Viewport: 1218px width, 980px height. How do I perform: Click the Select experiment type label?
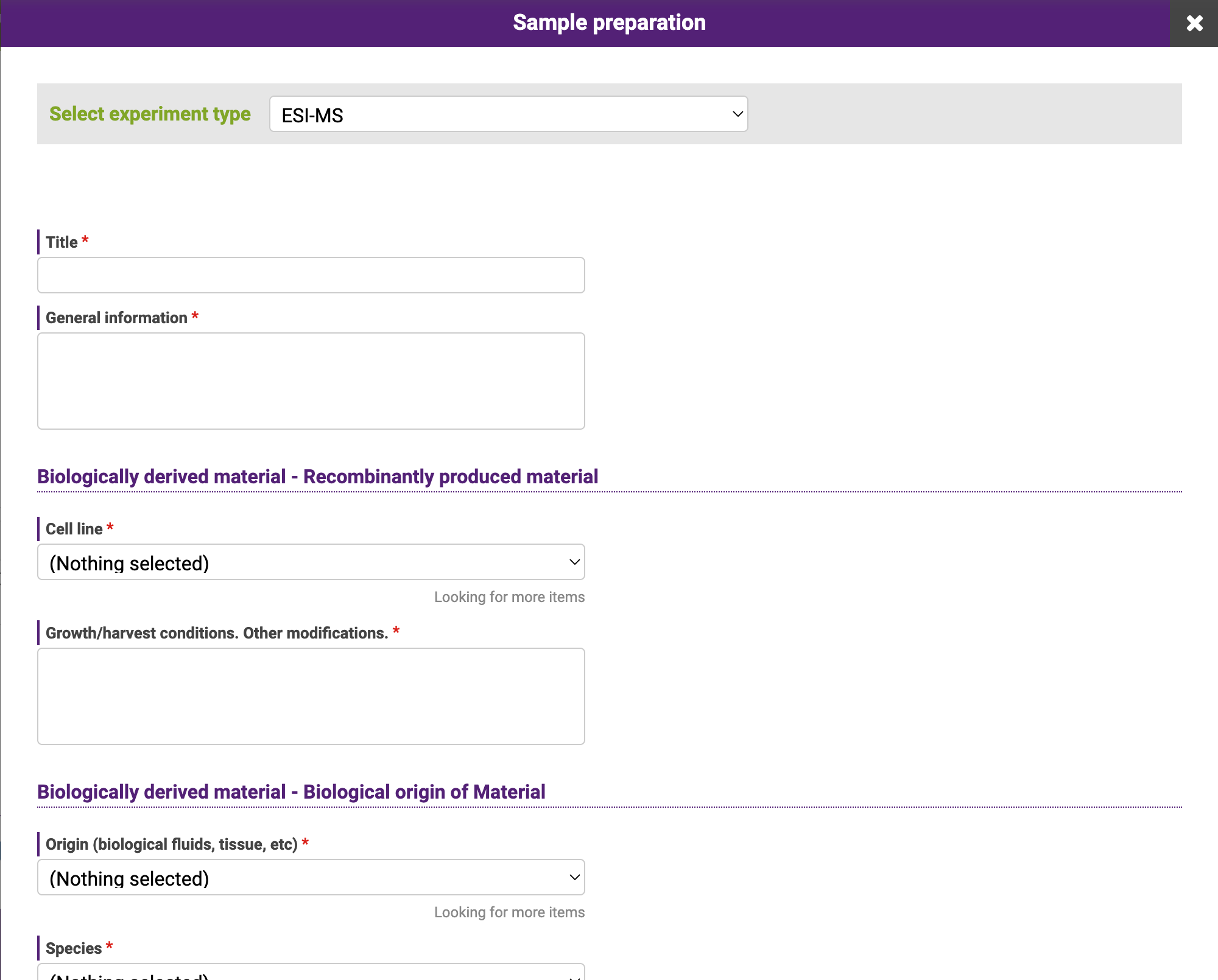pos(150,114)
